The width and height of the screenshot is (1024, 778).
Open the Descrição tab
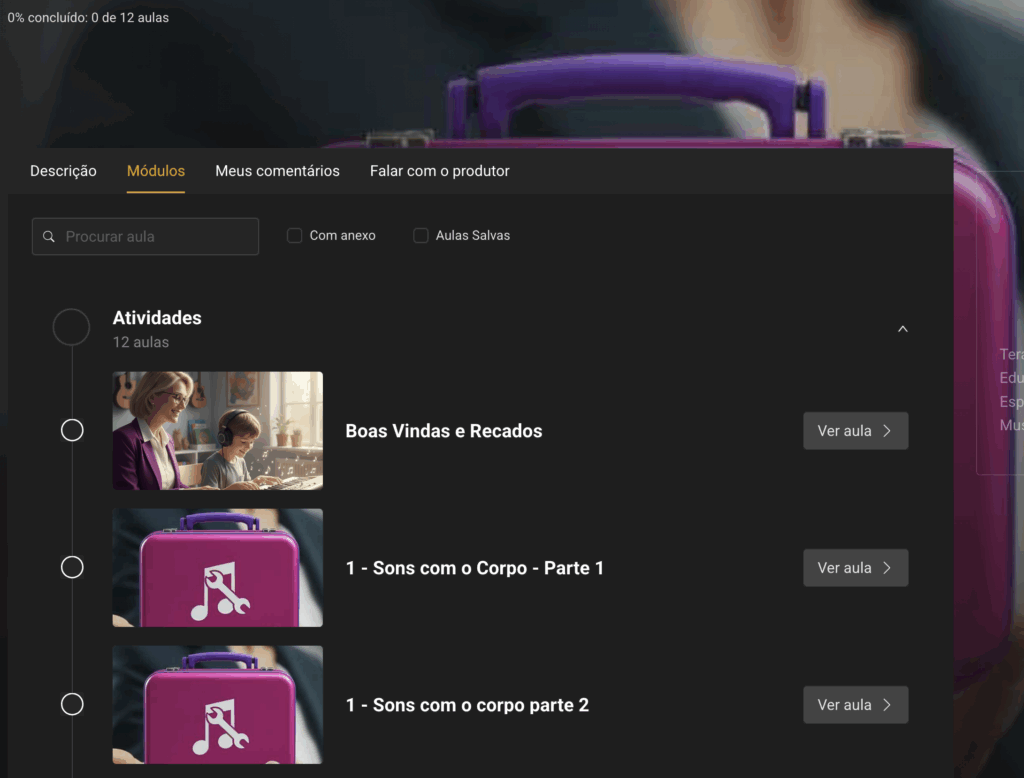pos(63,171)
